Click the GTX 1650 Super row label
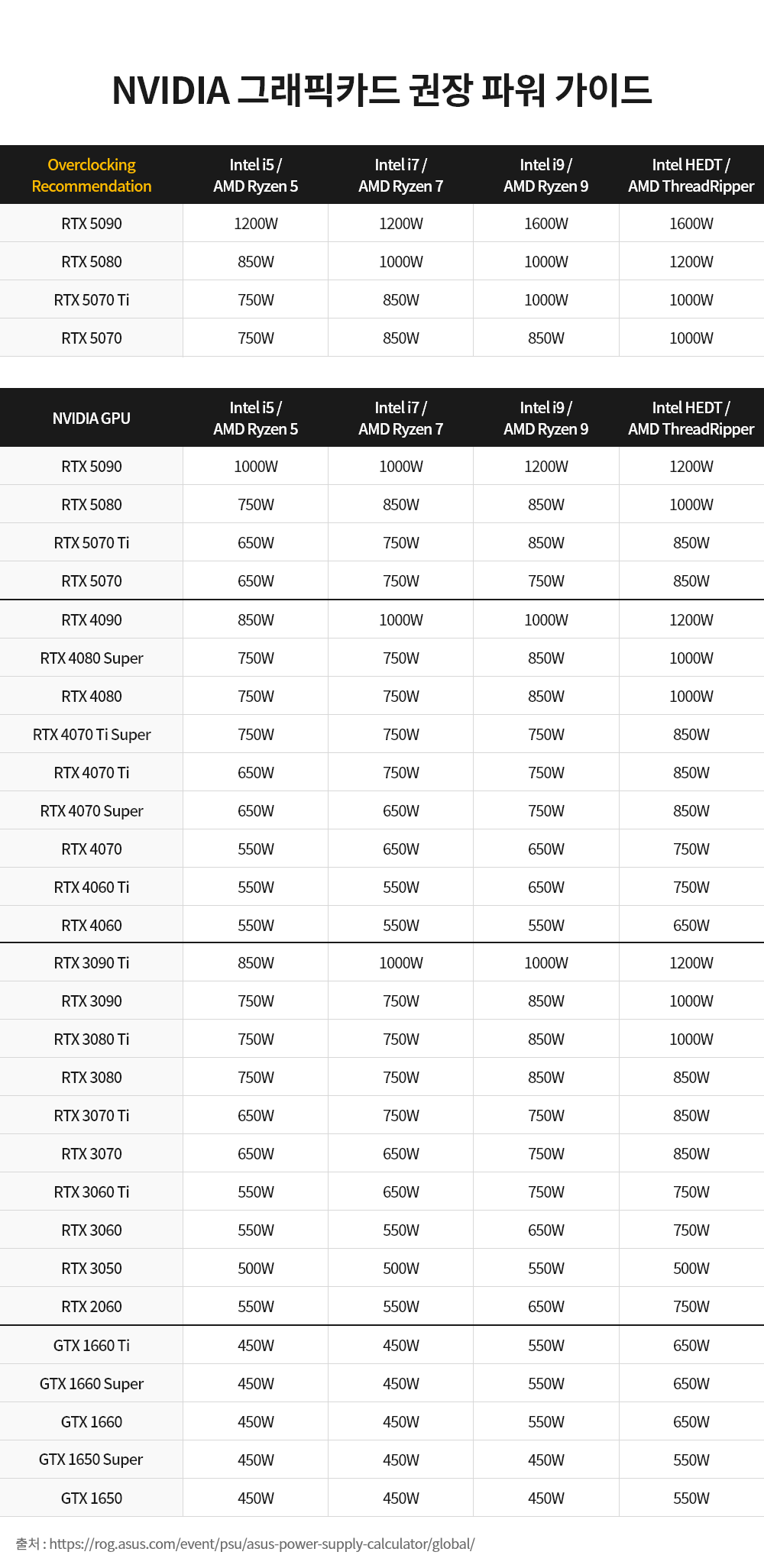Screen dimensions: 764x1568 click(92, 1460)
